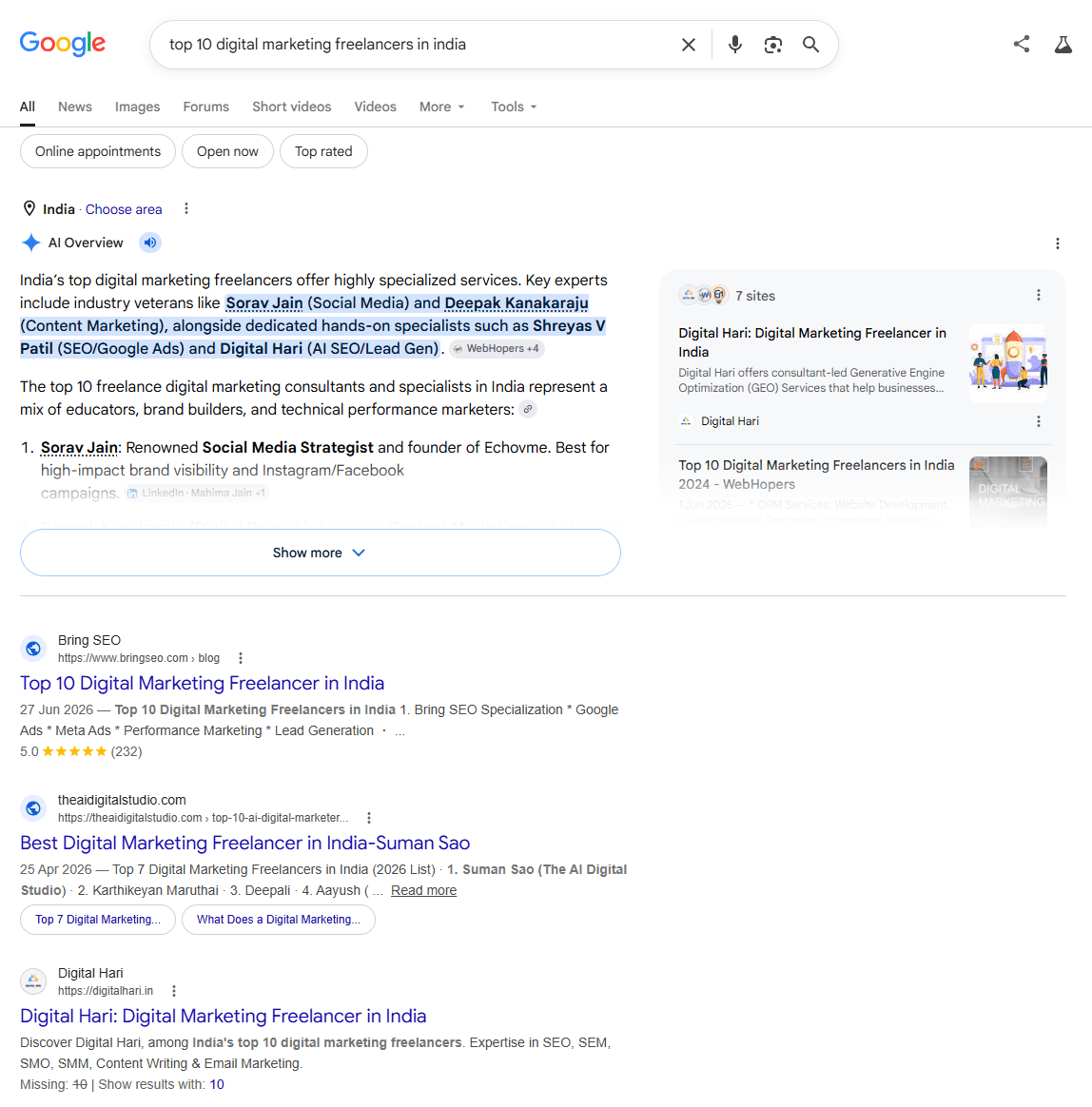Click the share icon at top right
Image resolution: width=1092 pixels, height=1107 pixels.
(1022, 44)
